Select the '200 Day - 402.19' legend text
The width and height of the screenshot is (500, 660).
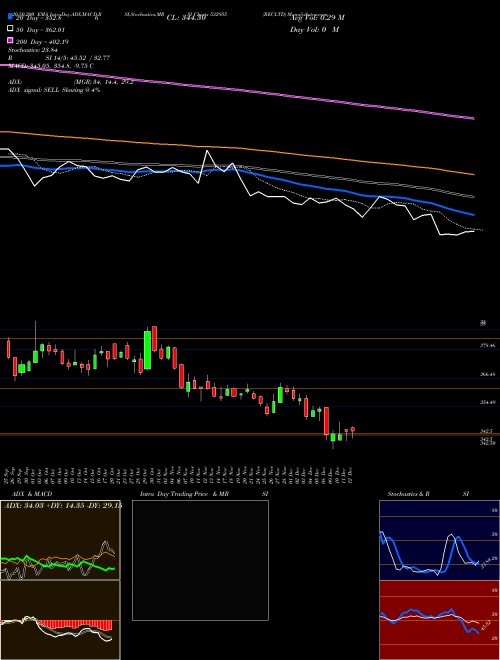coord(42,42)
